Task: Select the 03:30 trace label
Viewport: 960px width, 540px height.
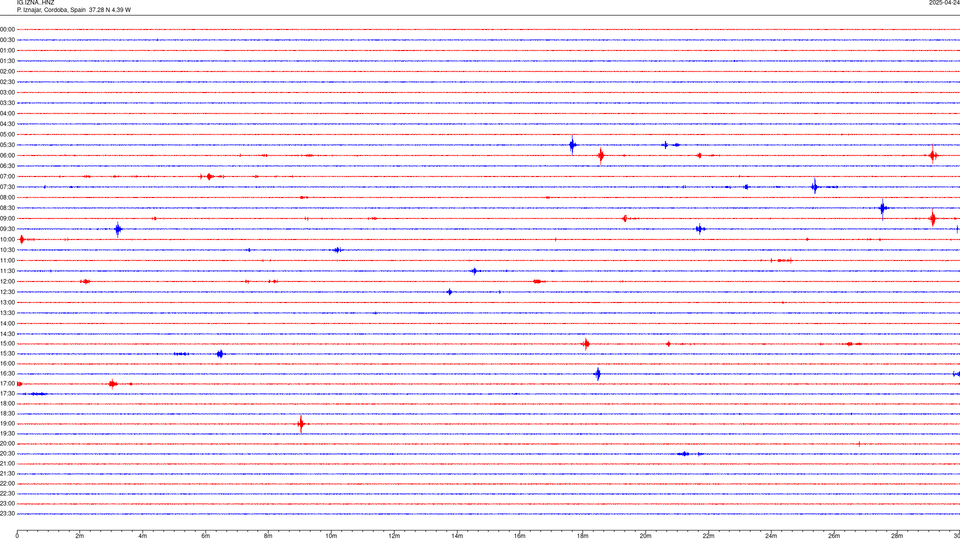Action: (7, 103)
